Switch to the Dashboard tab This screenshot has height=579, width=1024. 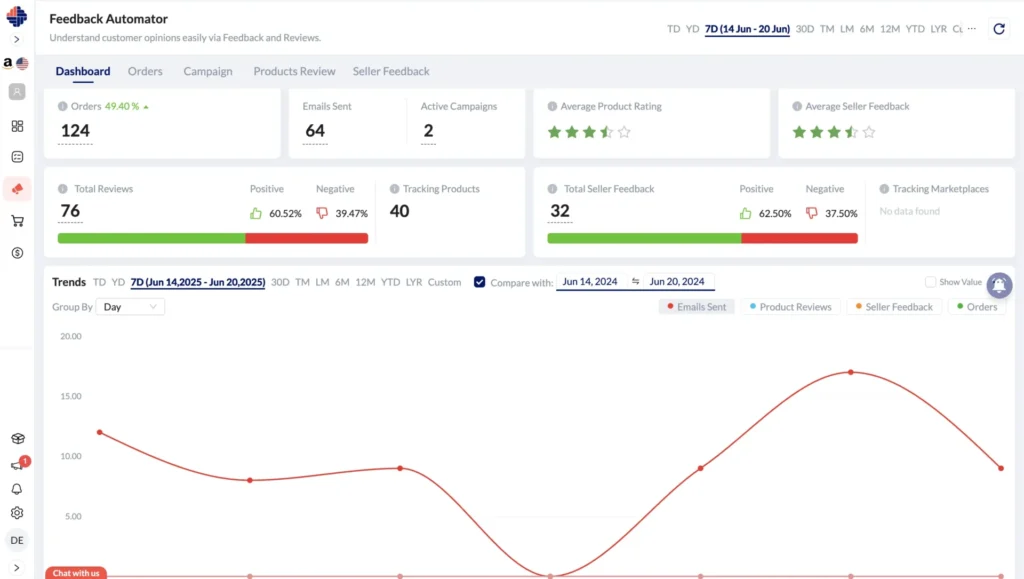(83, 71)
